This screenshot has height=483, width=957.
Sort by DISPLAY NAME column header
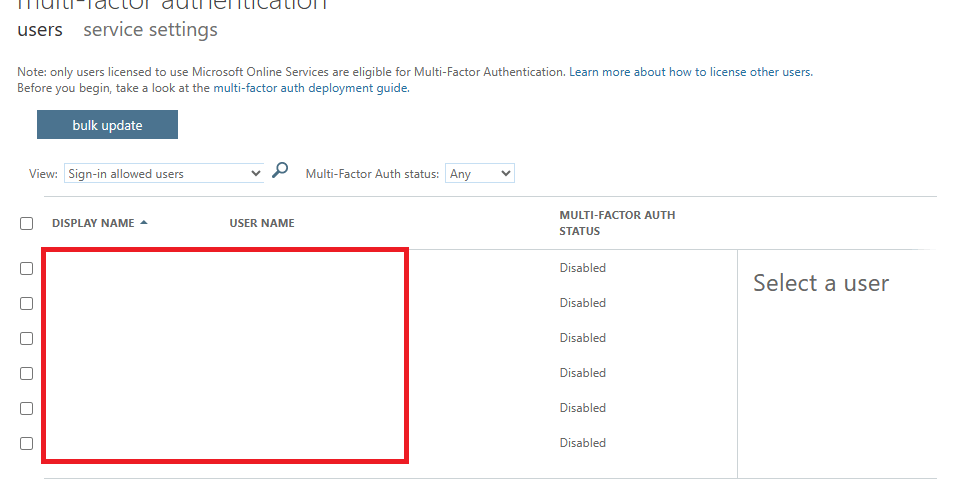pos(93,223)
